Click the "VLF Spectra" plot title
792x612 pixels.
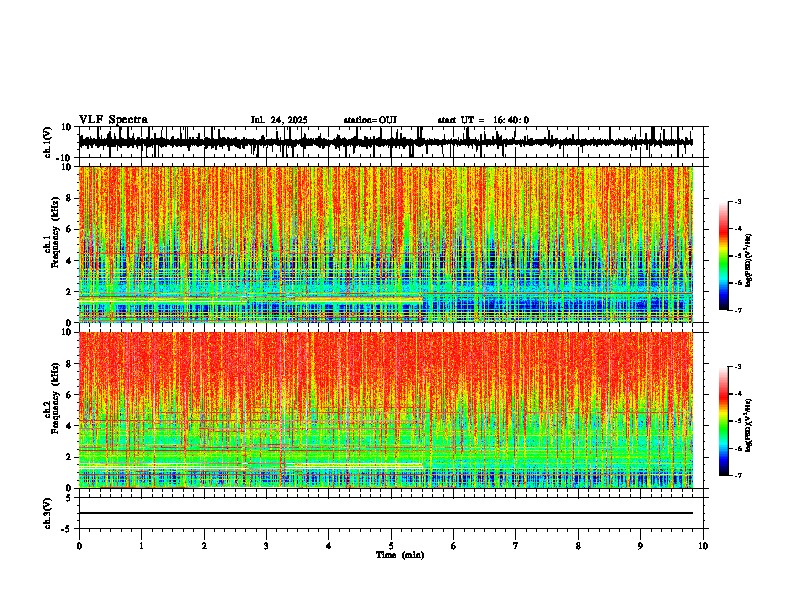[113, 120]
